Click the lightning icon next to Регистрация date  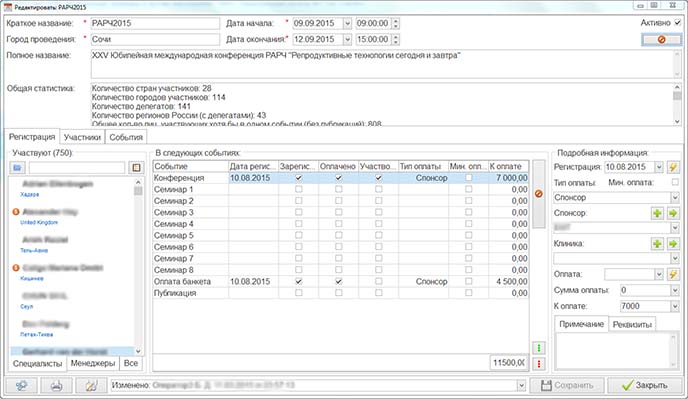point(673,167)
